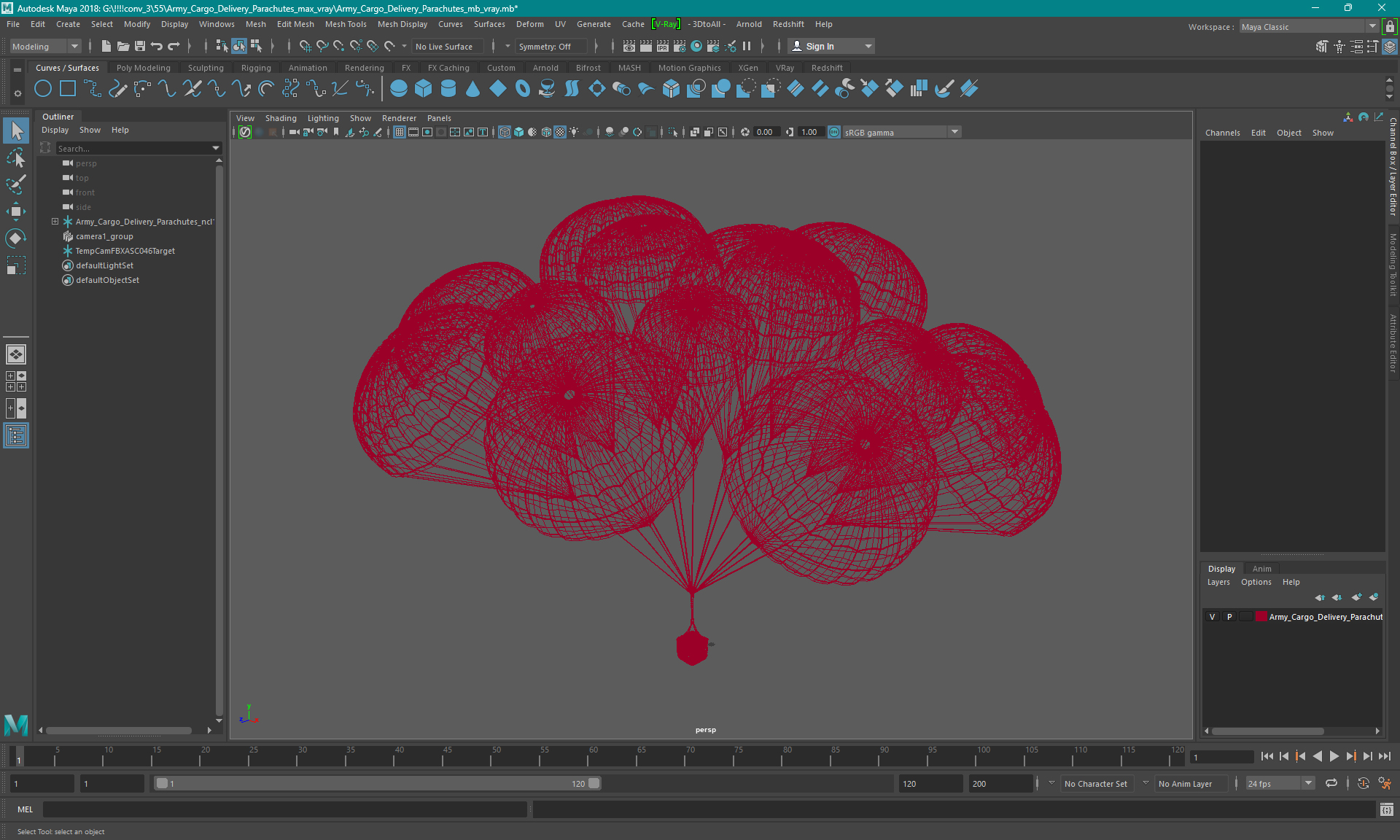The width and height of the screenshot is (1400, 840).
Task: Go to start of playback range
Action: click(1267, 757)
